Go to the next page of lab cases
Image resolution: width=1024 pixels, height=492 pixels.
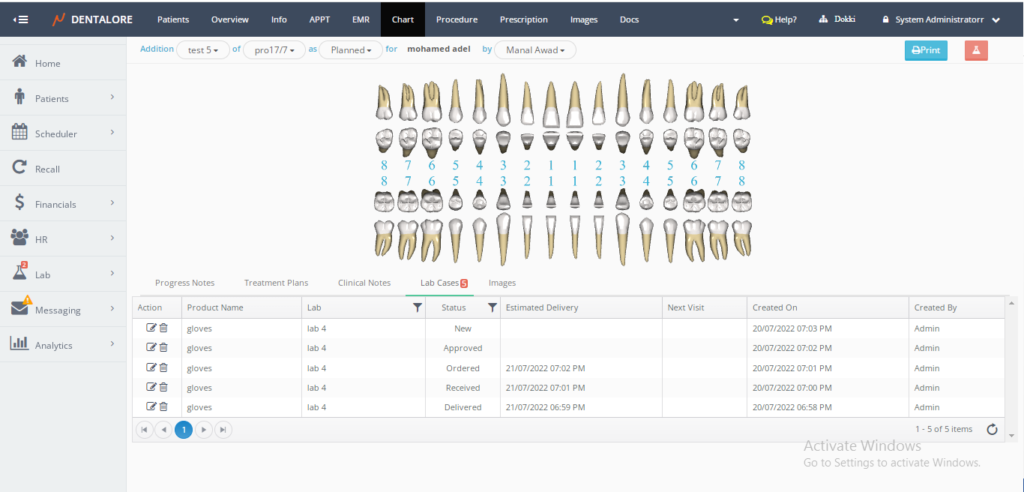pyautogui.click(x=204, y=429)
